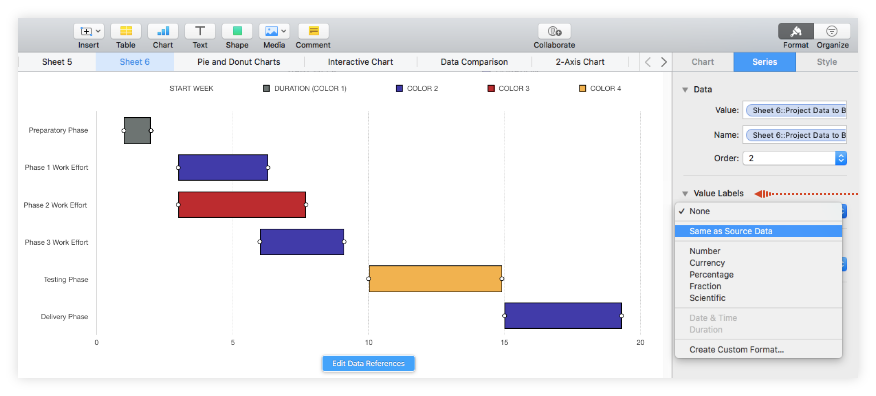Open Interactive Chart sheet
This screenshot has width=876, height=396.
click(360, 62)
